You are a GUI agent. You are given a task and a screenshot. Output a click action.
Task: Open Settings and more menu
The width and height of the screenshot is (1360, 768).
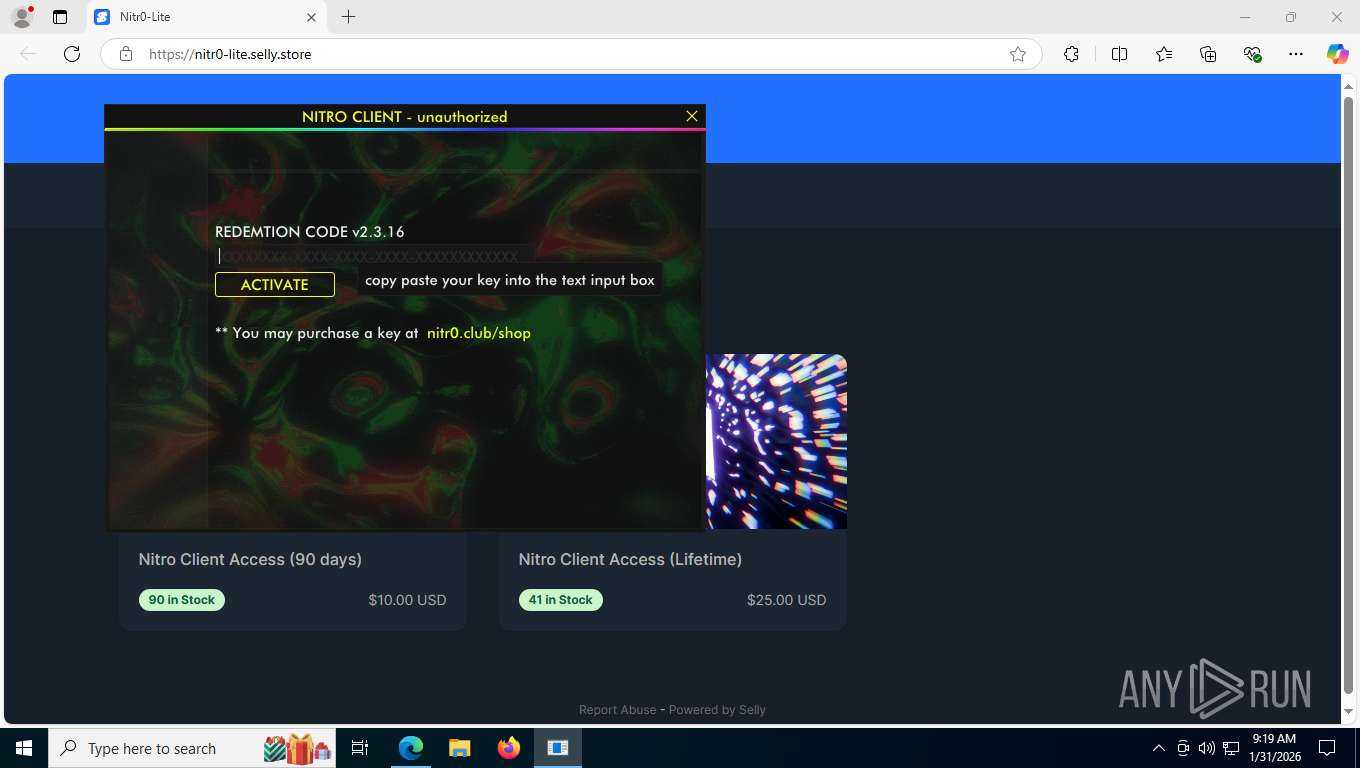point(1296,54)
